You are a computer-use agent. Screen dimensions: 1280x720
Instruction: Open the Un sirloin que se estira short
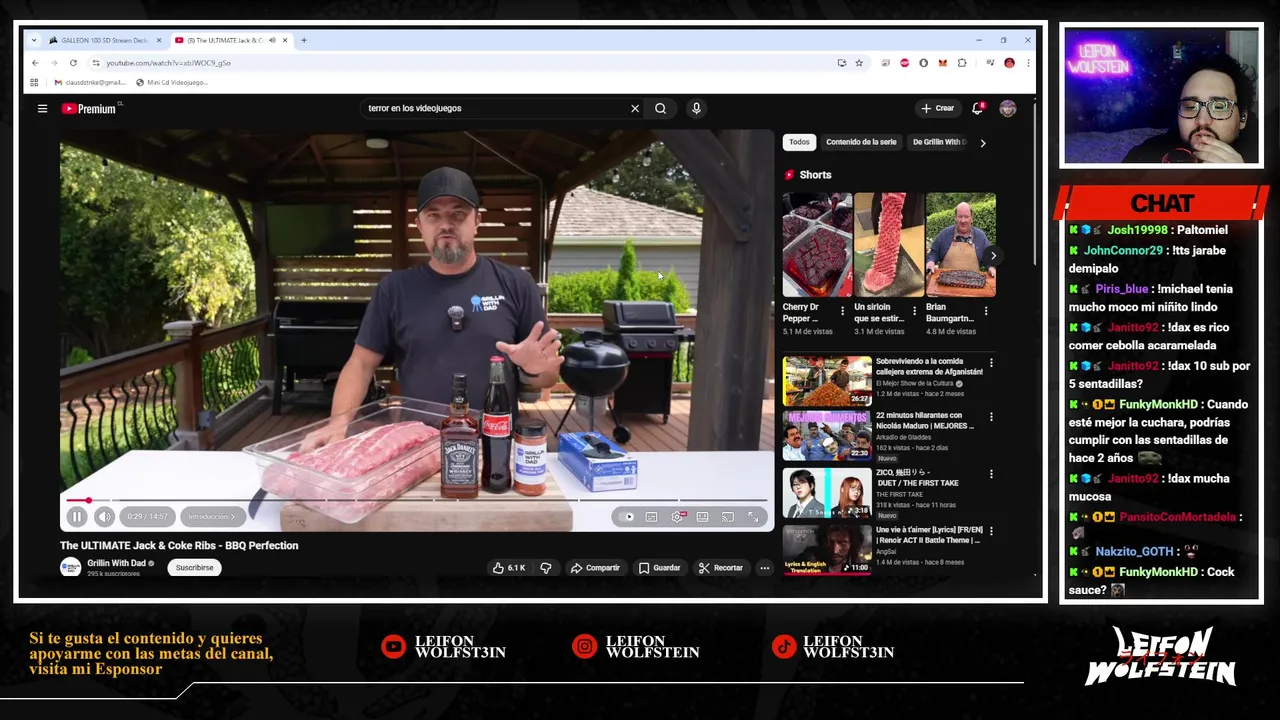point(889,245)
